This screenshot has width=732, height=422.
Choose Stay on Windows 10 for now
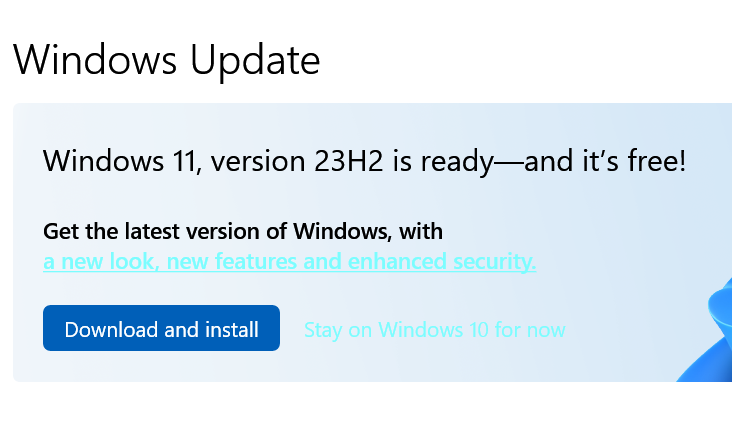[x=435, y=329]
